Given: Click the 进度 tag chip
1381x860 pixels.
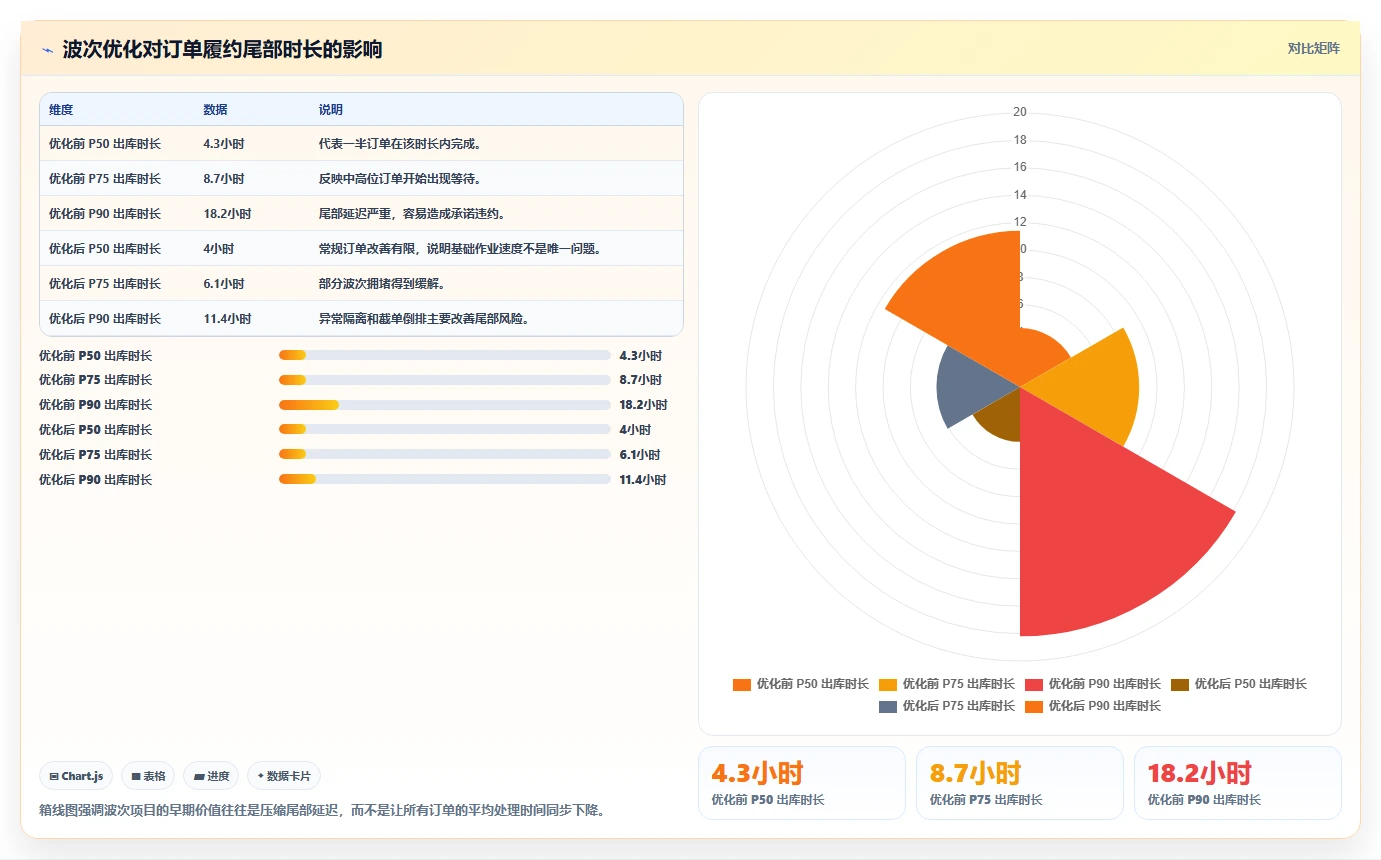Looking at the screenshot, I should tap(211, 776).
